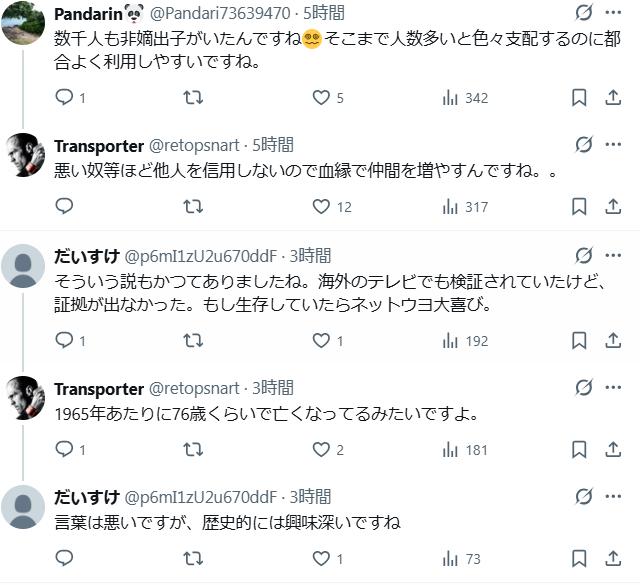Reply to Pandarin's tweet
Viewport: 640px width, 585px height.
click(x=64, y=98)
